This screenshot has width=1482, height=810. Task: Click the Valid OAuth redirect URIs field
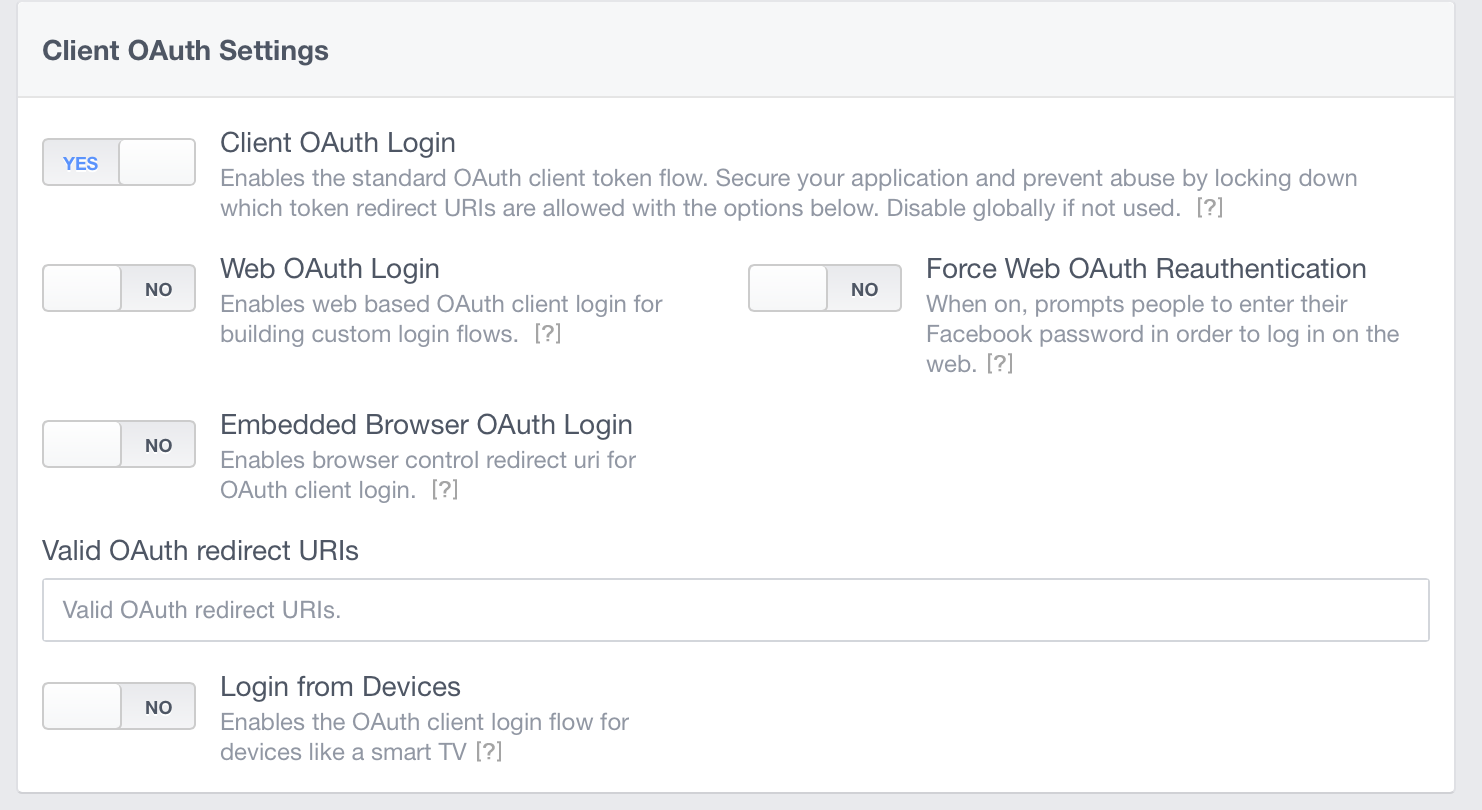coord(735,609)
